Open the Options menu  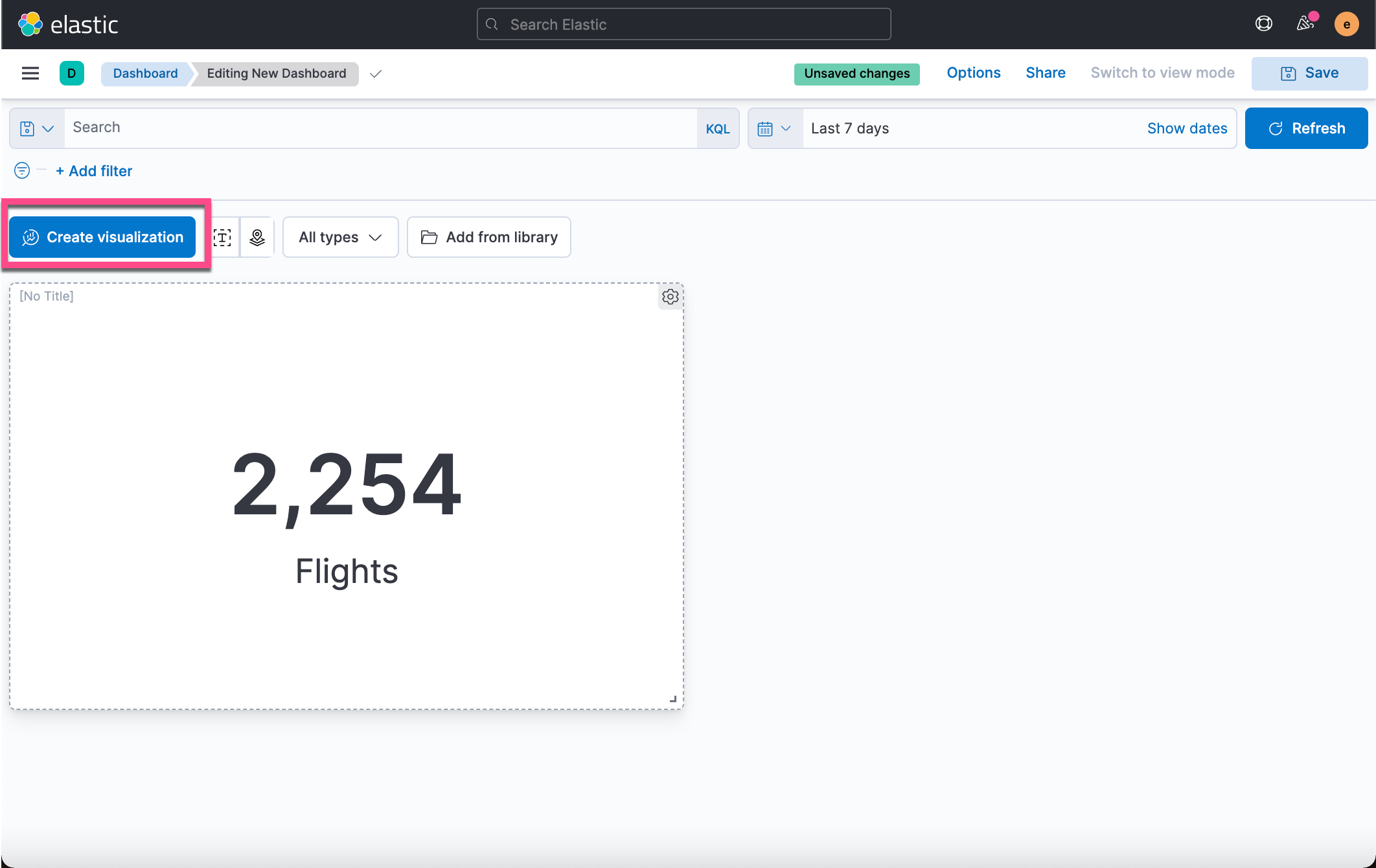point(973,73)
